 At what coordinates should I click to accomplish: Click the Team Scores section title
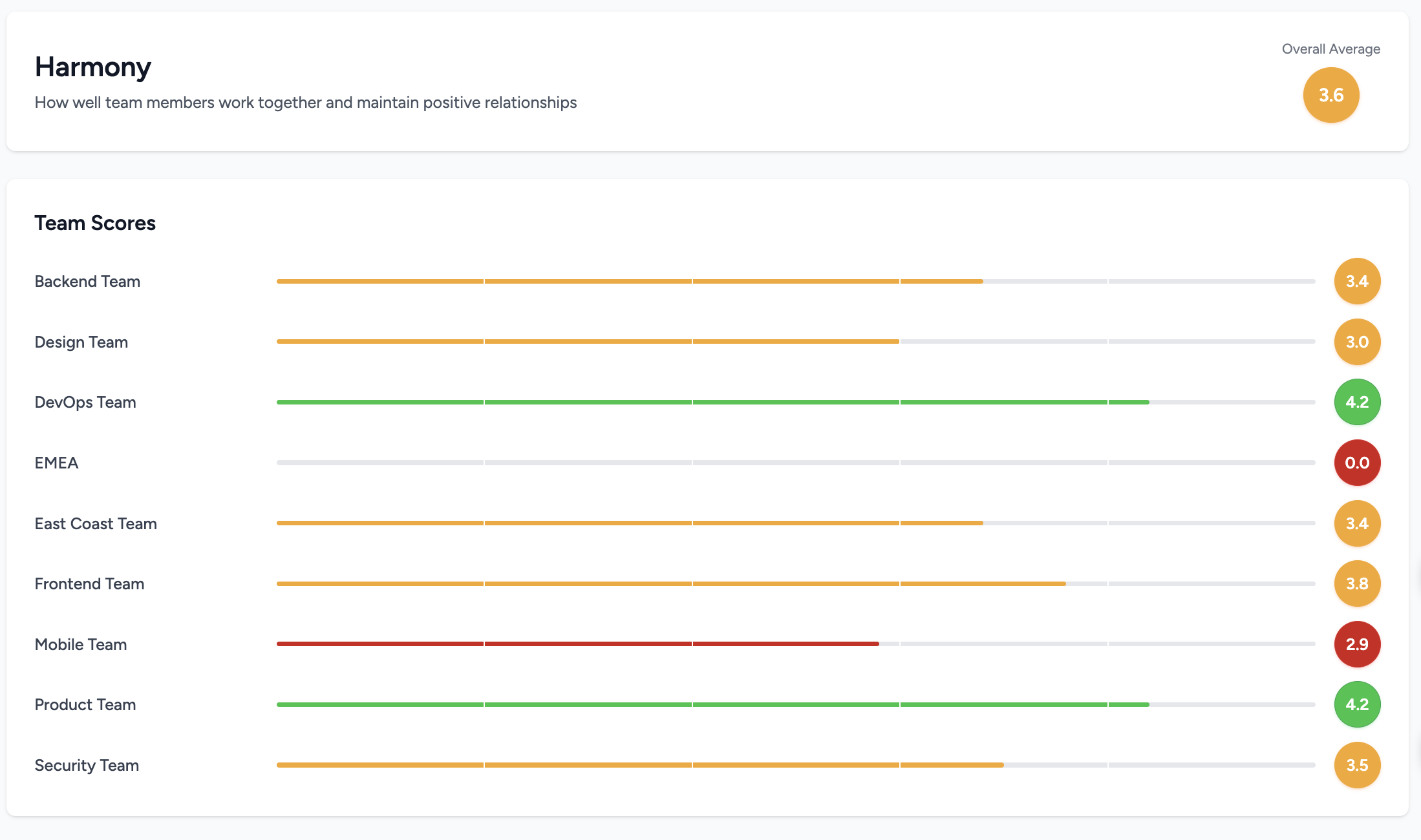95,223
